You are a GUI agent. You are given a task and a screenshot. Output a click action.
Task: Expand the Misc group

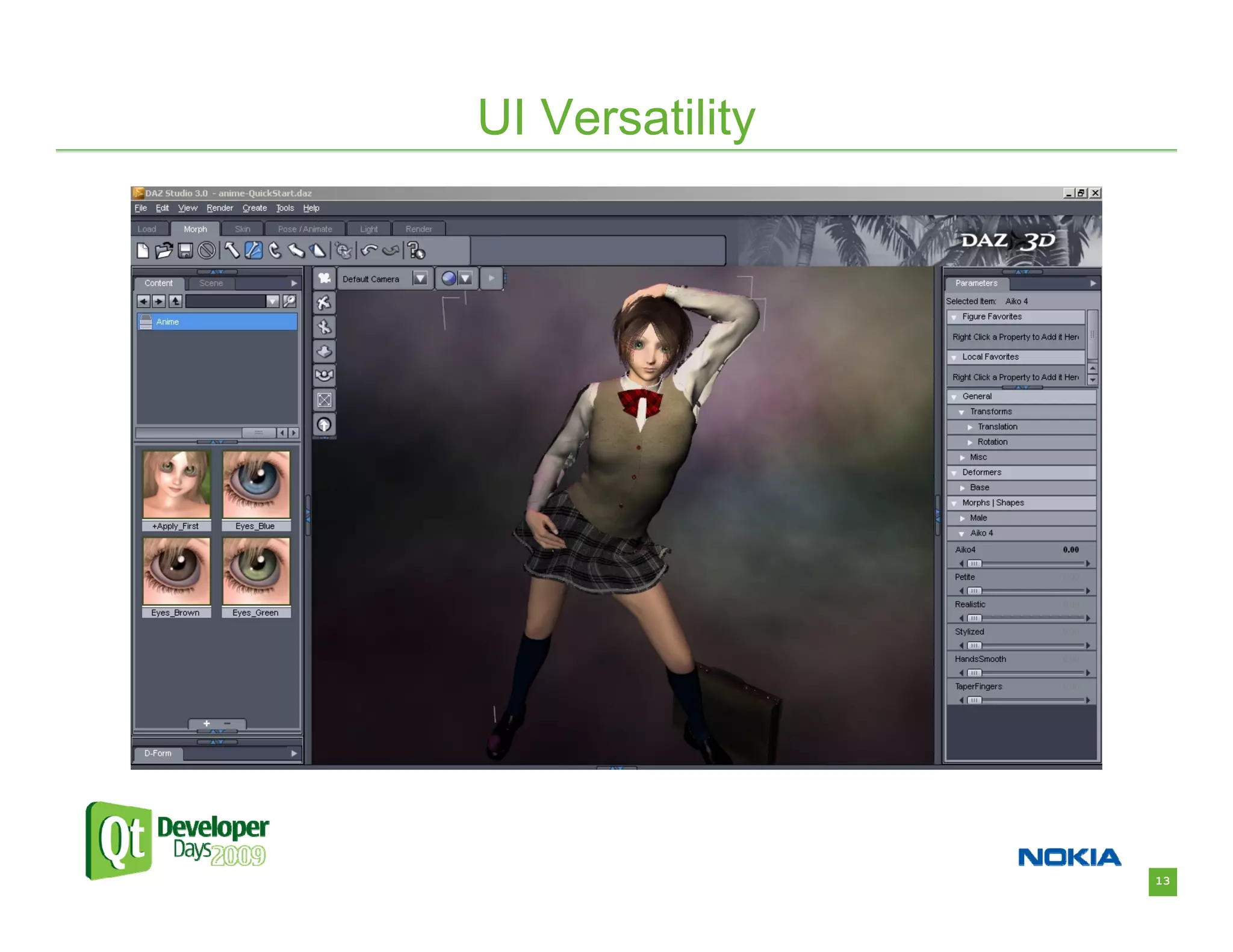tap(962, 458)
